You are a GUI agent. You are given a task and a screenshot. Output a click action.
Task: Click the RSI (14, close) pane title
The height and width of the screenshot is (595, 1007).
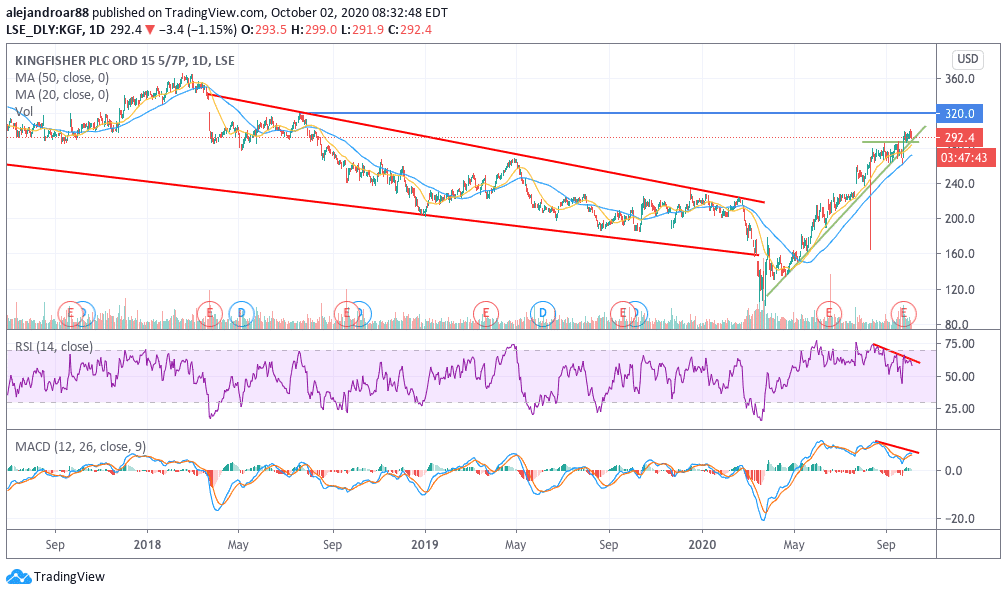point(54,347)
